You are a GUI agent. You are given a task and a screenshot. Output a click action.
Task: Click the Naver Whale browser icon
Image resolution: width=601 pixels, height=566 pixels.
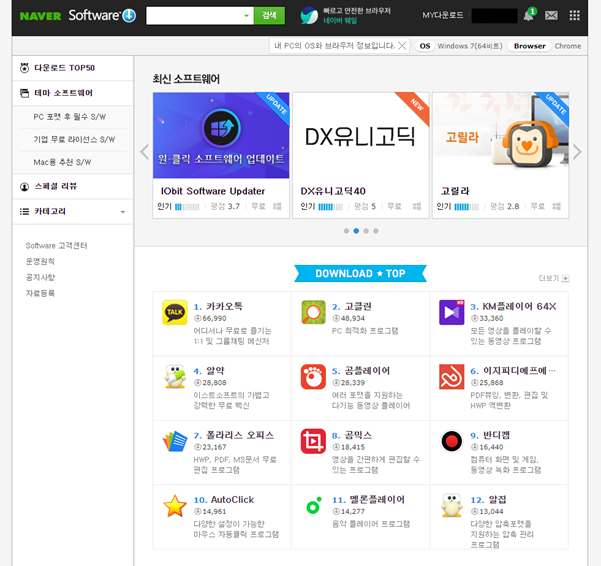point(309,15)
